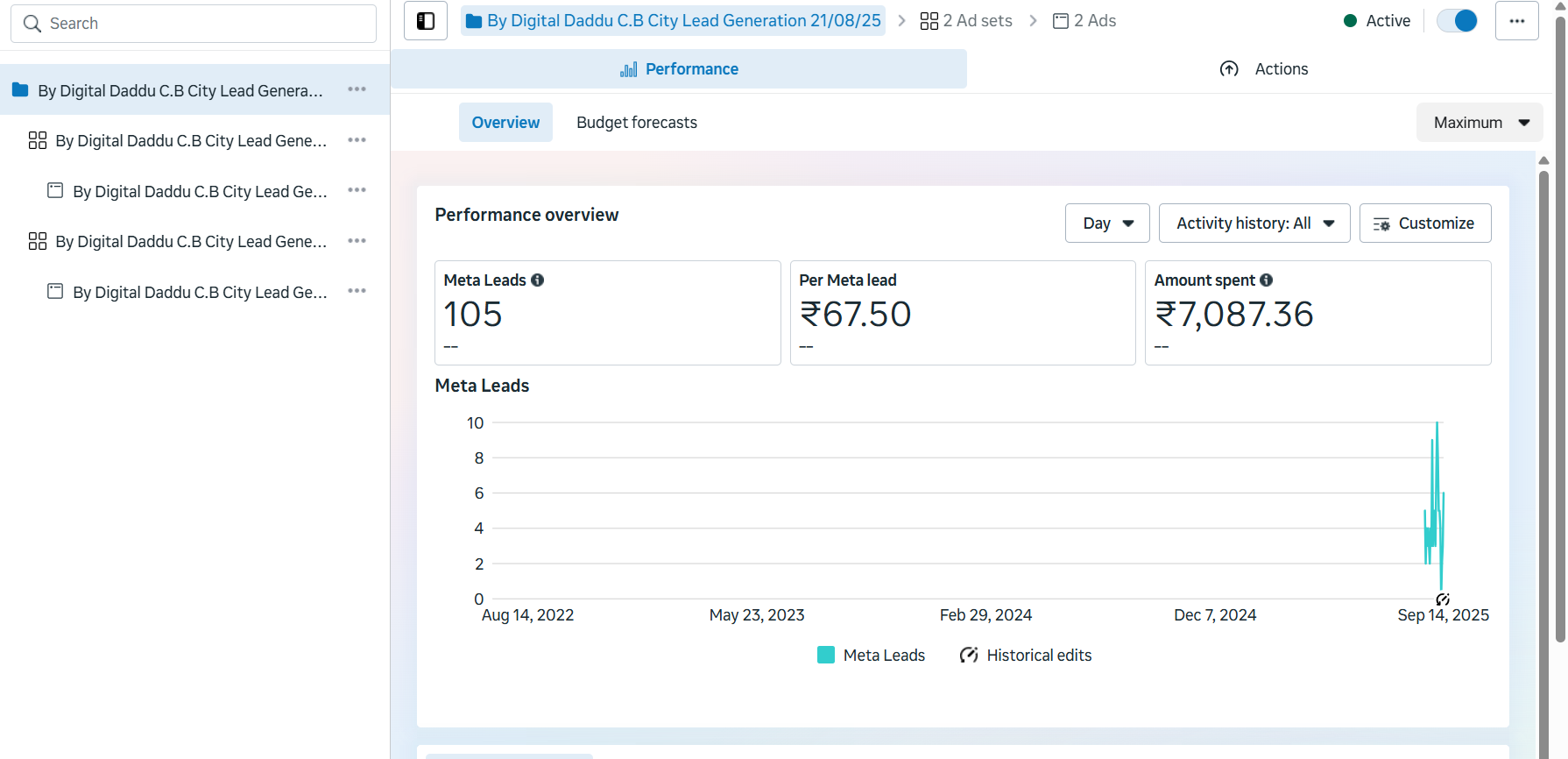Open the 2 Ad sets breadcrumb link
The image size is (1568, 759).
click(x=966, y=21)
